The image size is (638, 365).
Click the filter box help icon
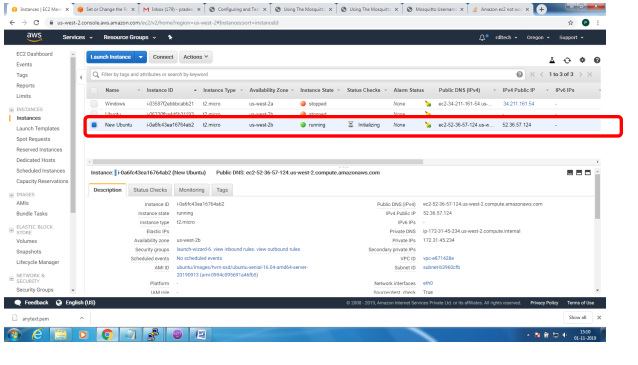pos(520,74)
